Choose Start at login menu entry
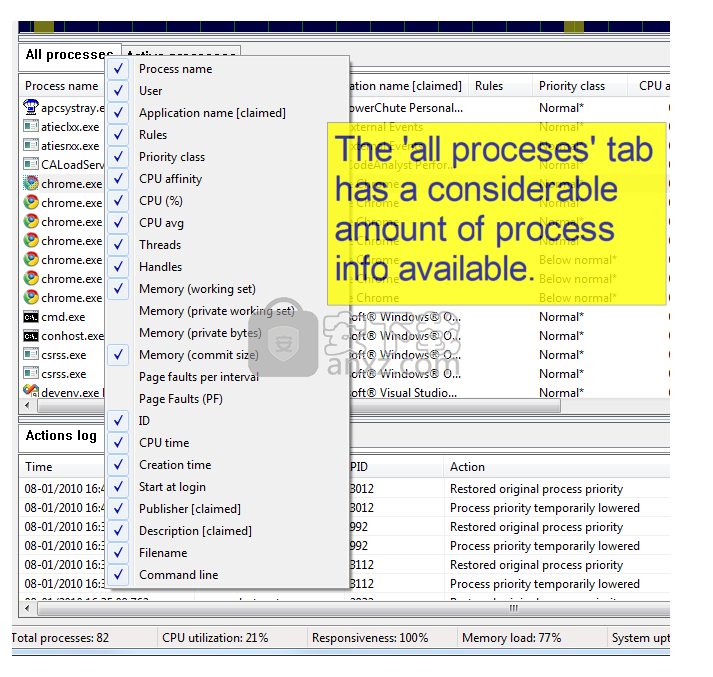The width and height of the screenshot is (713, 677). click(172, 487)
